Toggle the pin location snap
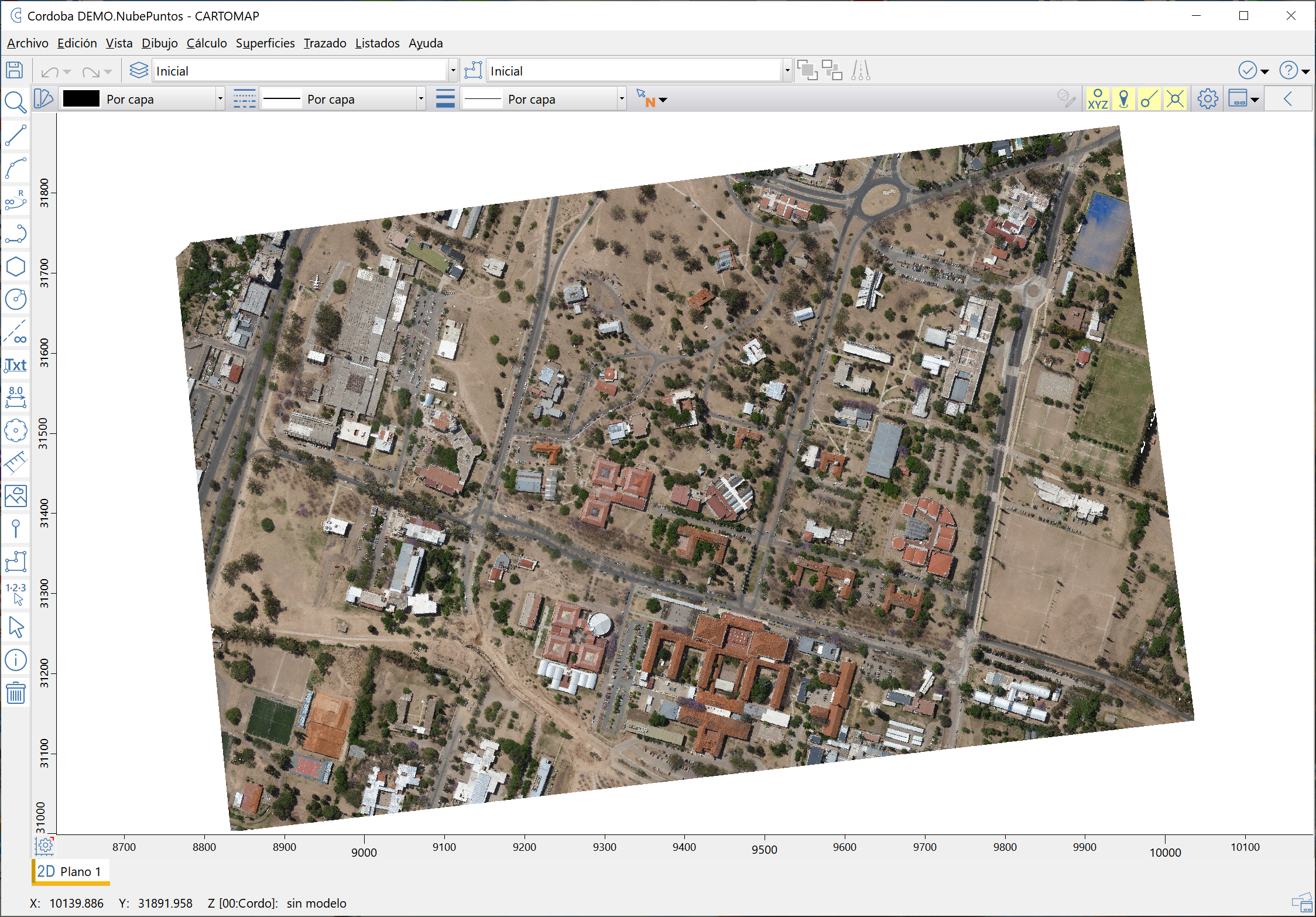This screenshot has height=917, width=1316. [1123, 99]
